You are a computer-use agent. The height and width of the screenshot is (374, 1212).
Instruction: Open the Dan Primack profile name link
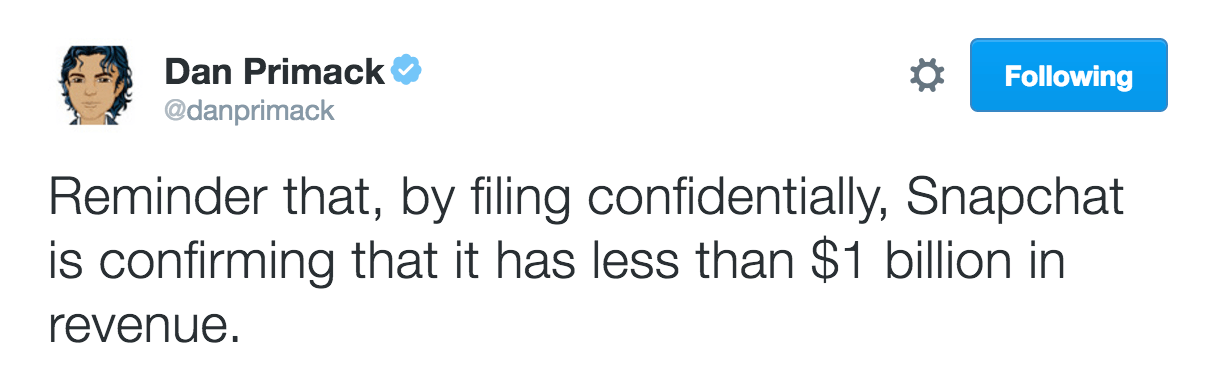pyautogui.click(x=274, y=72)
